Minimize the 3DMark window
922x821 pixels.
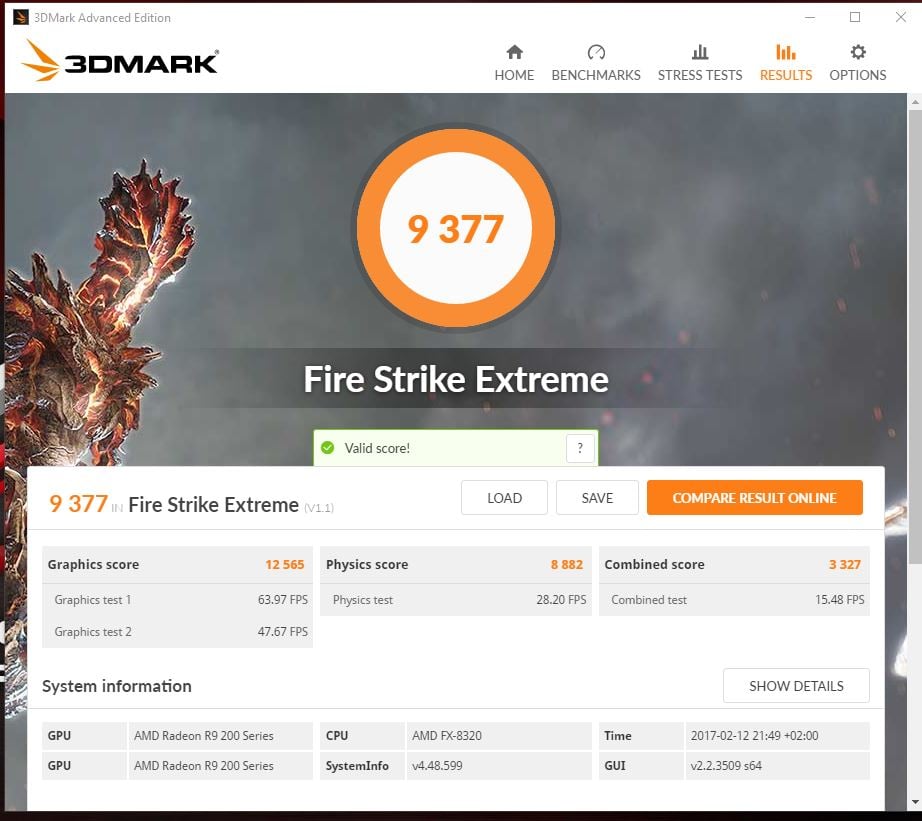pyautogui.click(x=810, y=18)
